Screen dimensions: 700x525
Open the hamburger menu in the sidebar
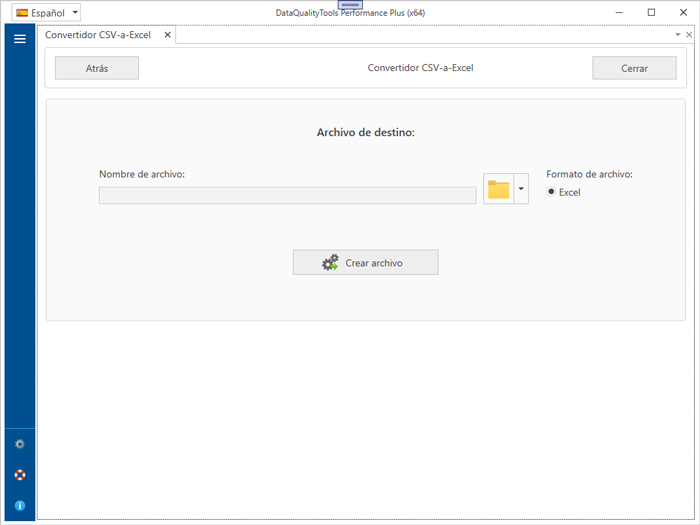pos(20,39)
